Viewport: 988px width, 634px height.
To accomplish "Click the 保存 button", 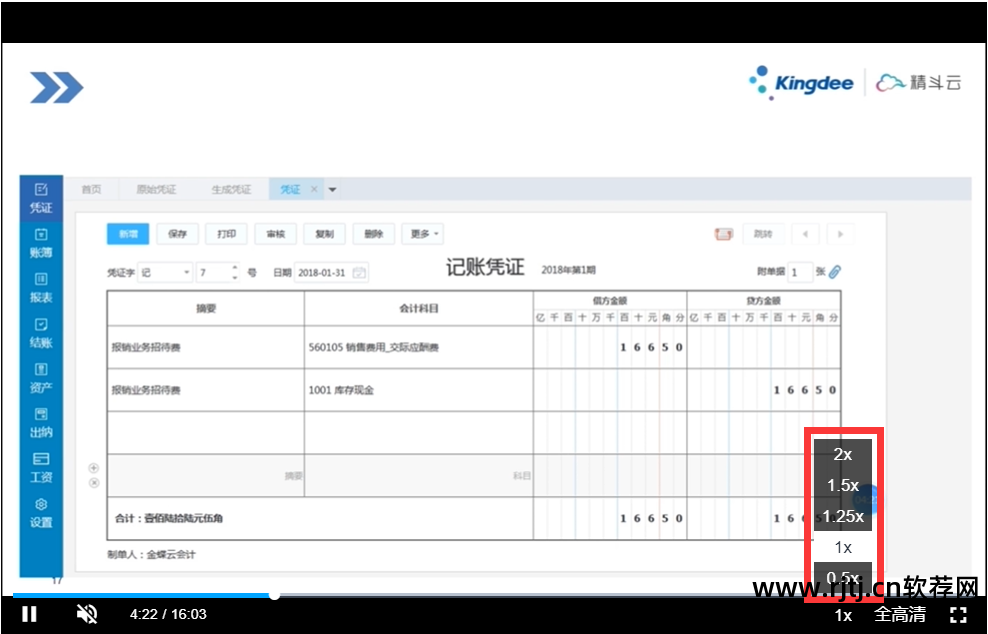I will [178, 234].
